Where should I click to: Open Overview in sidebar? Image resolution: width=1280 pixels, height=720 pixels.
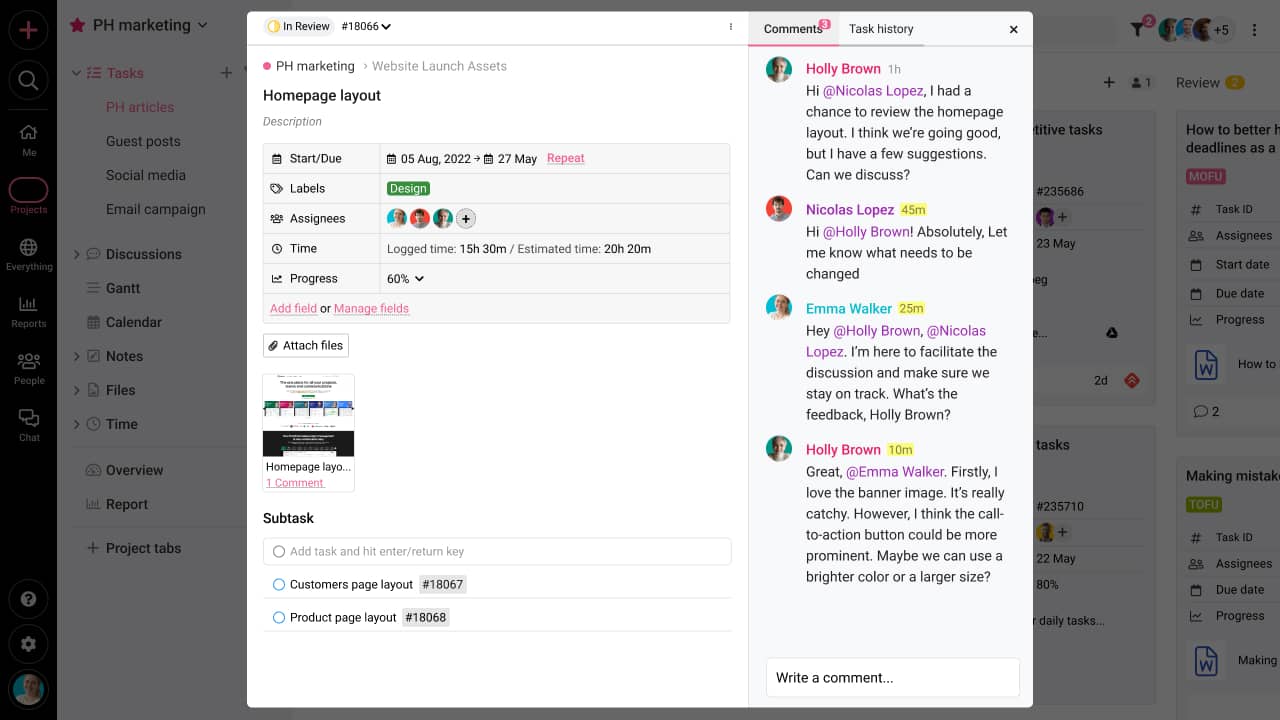(x=134, y=470)
